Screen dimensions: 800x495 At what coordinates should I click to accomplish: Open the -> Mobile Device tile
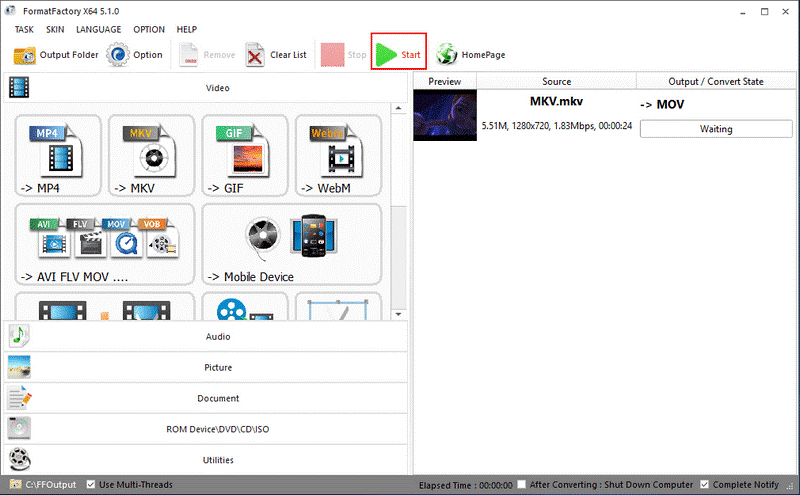tap(292, 244)
